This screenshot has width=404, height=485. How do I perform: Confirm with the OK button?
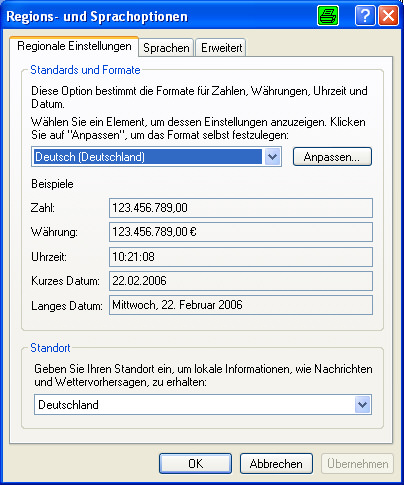point(195,464)
